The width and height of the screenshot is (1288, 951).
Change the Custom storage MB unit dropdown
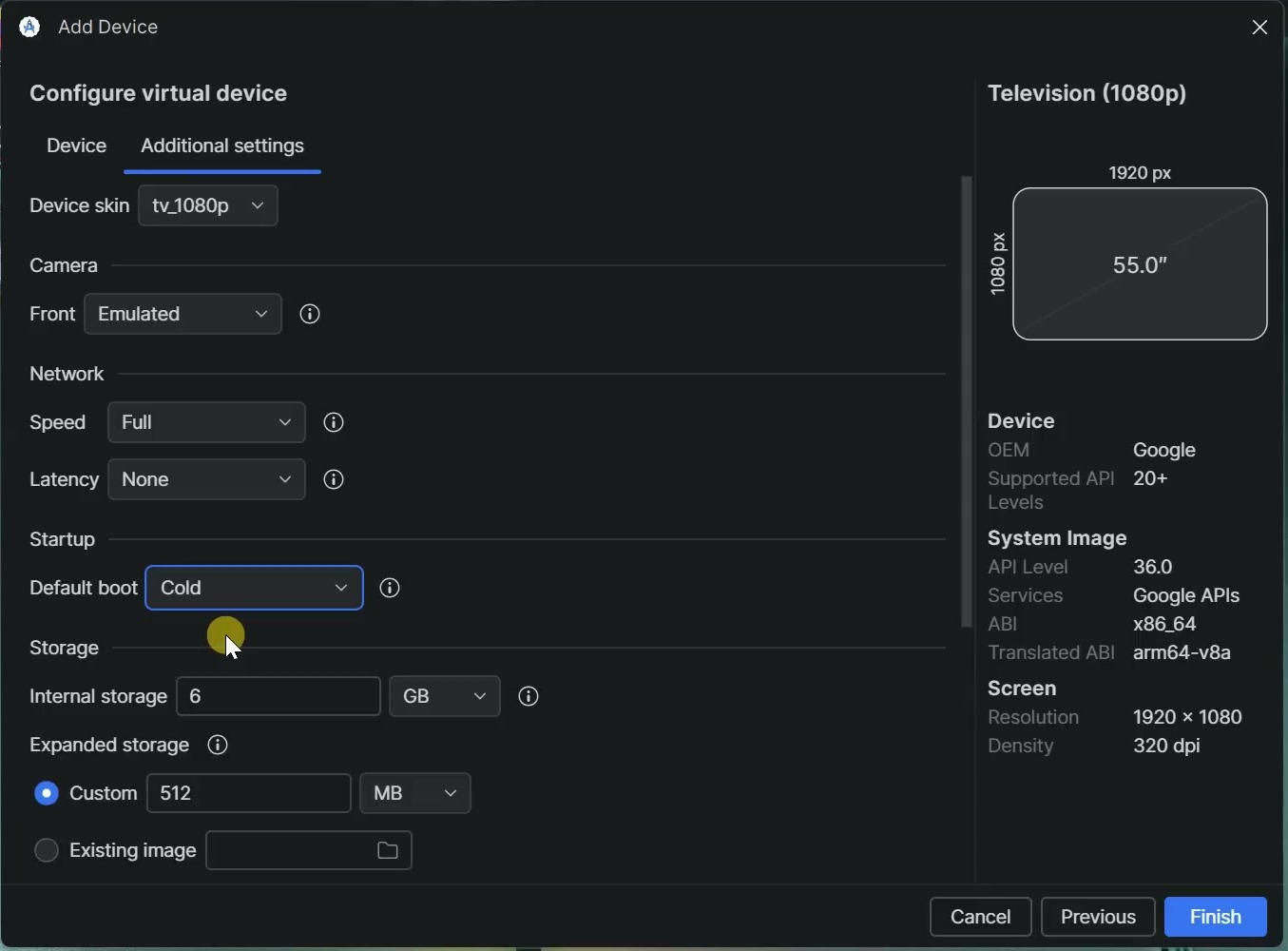coord(416,794)
